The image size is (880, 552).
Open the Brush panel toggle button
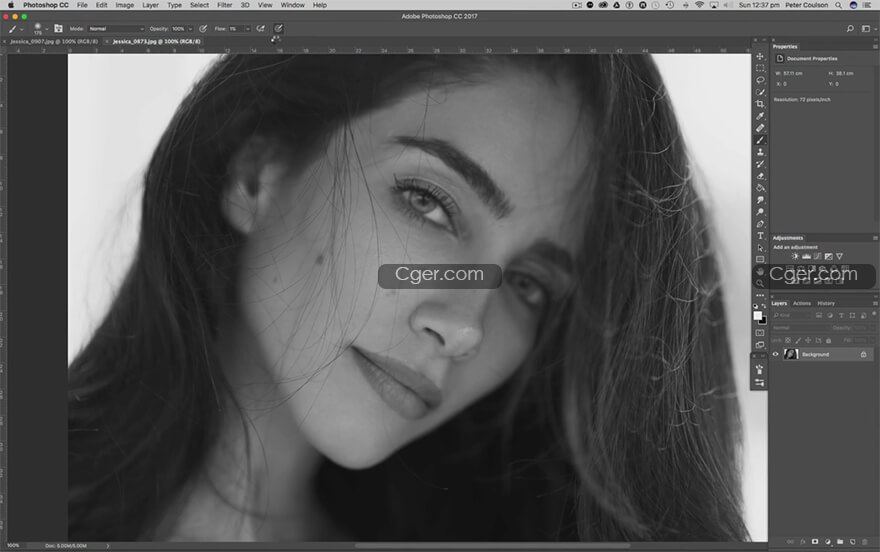(58, 29)
